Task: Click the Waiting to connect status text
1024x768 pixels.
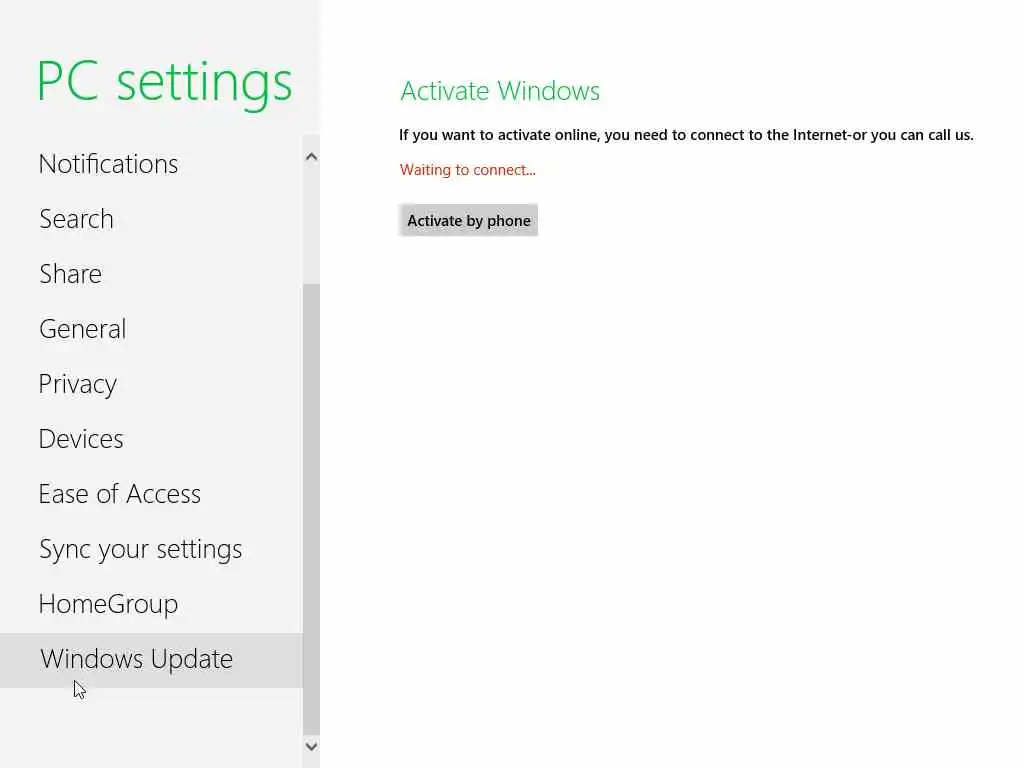Action: pyautogui.click(x=468, y=170)
